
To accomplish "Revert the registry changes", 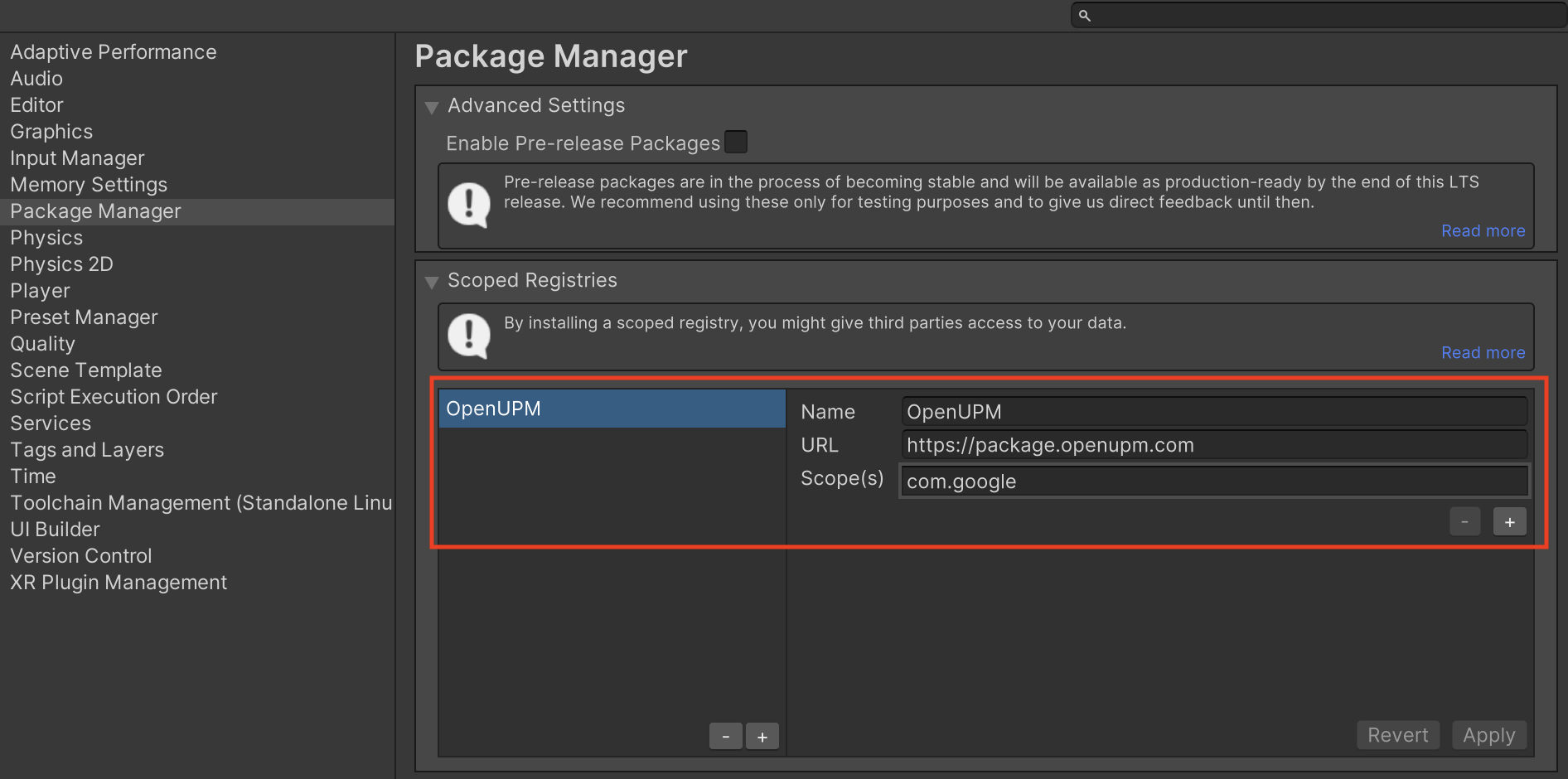I will click(1397, 735).
